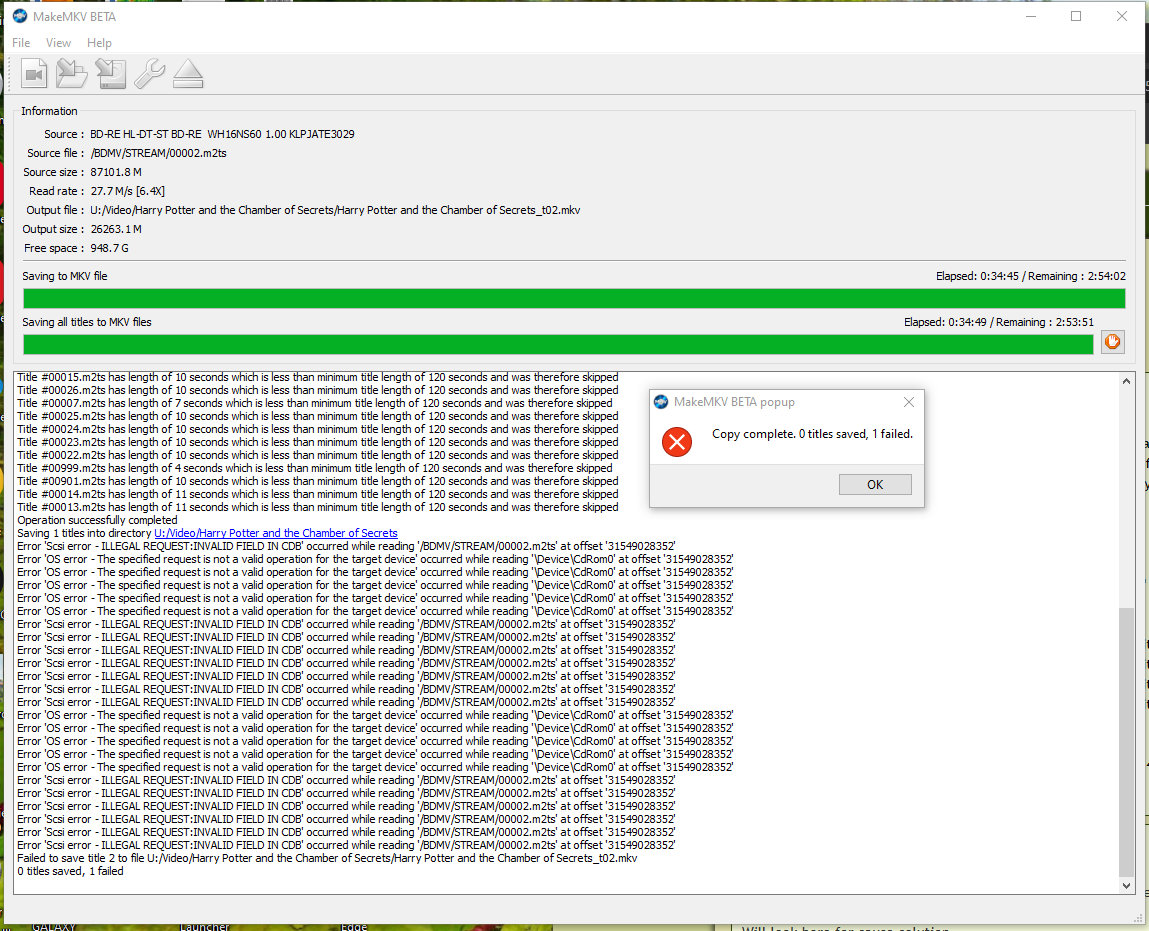Click Elapsed 0:34:45 time label

(x=977, y=276)
